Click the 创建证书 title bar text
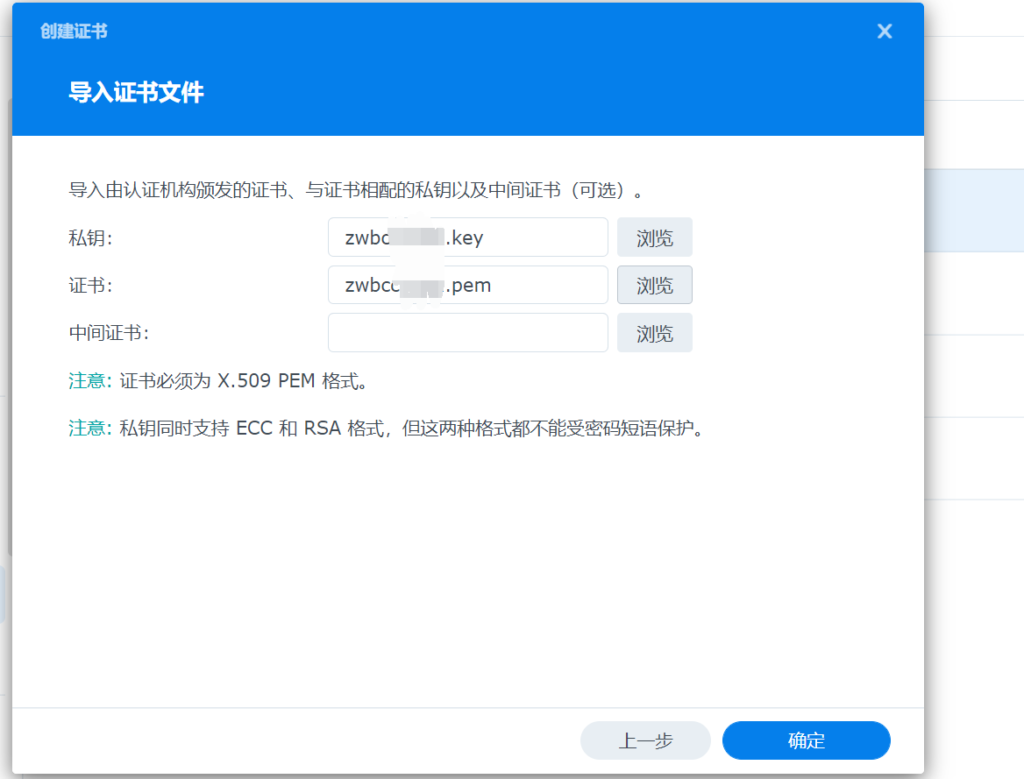Viewport: 1024px width, 779px height. click(74, 32)
